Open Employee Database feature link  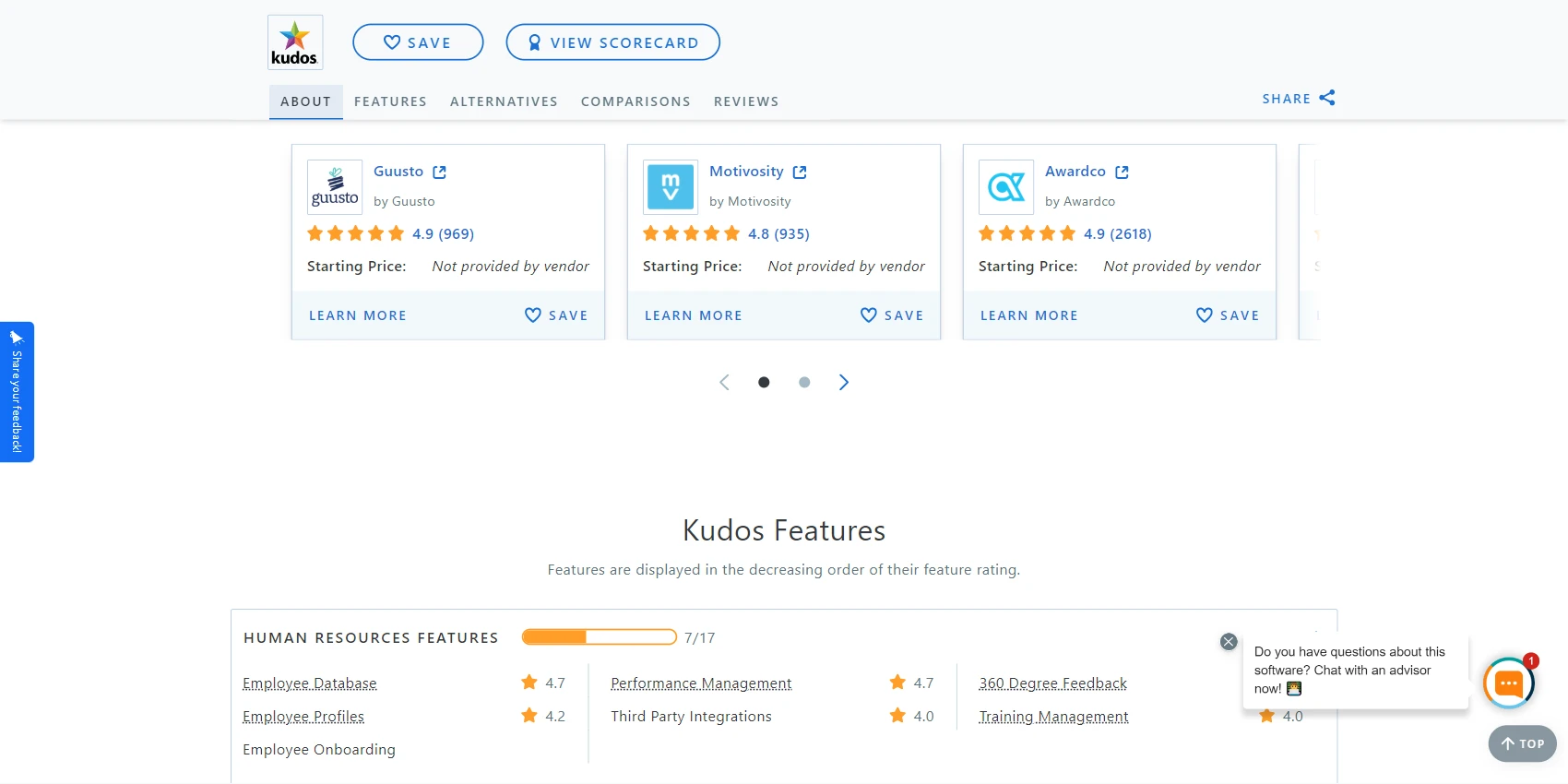tap(310, 683)
